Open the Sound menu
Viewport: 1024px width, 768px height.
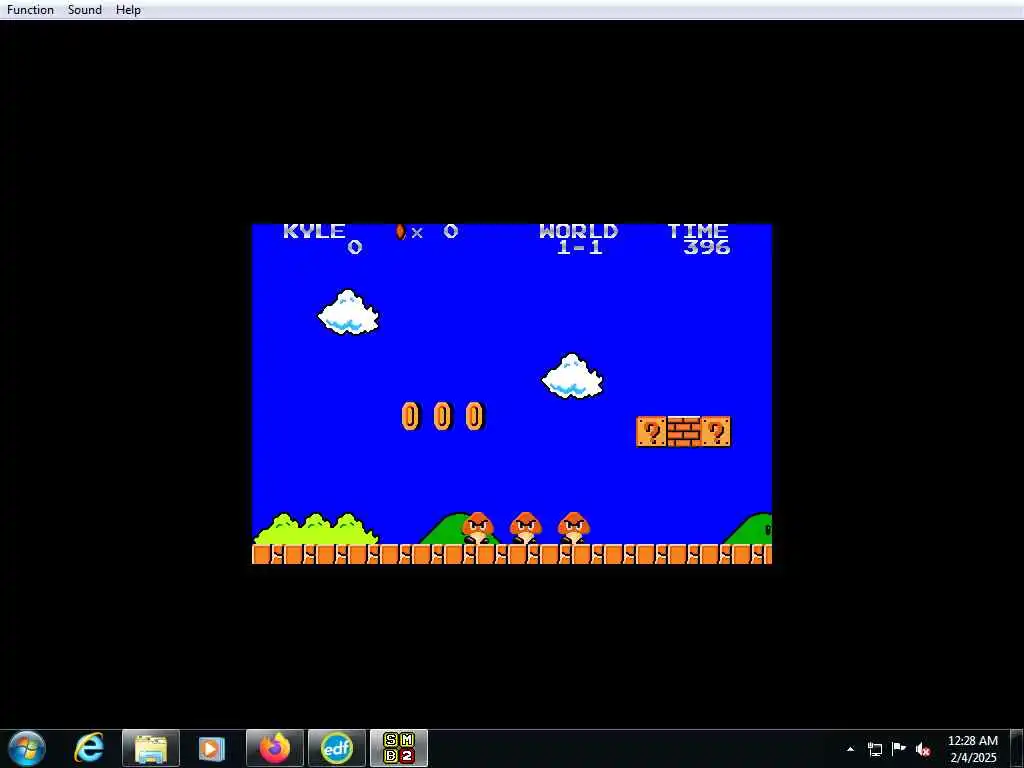(85, 10)
